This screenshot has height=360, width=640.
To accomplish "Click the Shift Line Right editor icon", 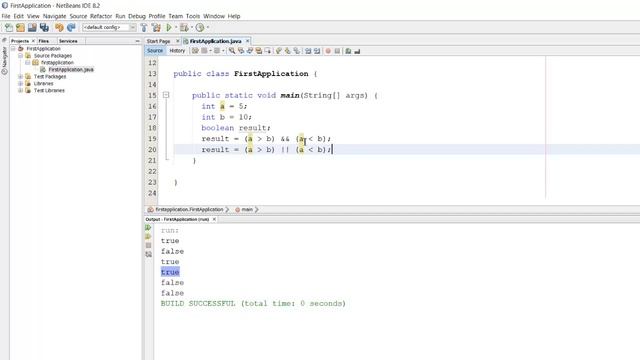I will [317, 51].
